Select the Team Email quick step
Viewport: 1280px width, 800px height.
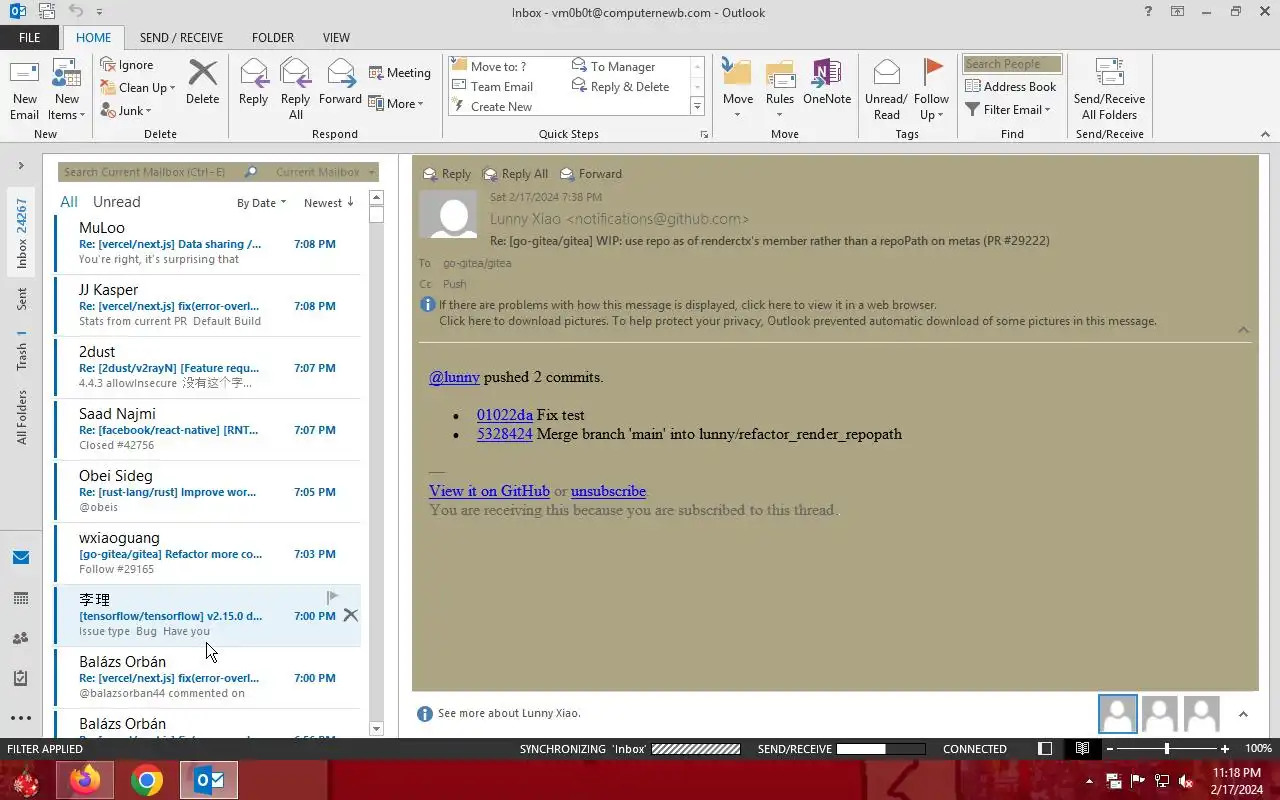493,87
